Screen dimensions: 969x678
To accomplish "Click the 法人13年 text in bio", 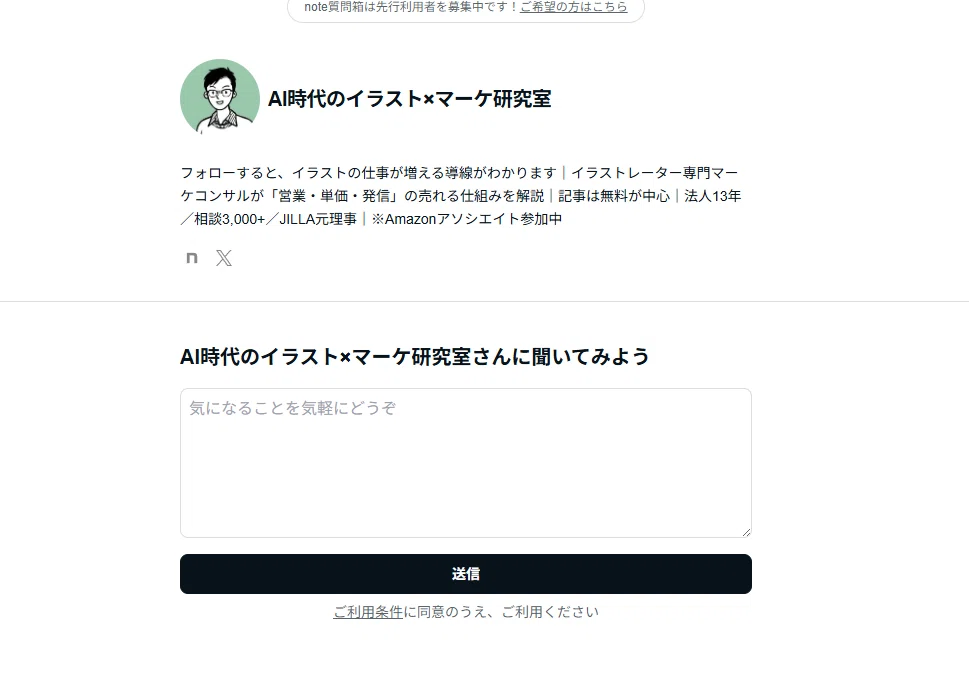I will point(713,196).
